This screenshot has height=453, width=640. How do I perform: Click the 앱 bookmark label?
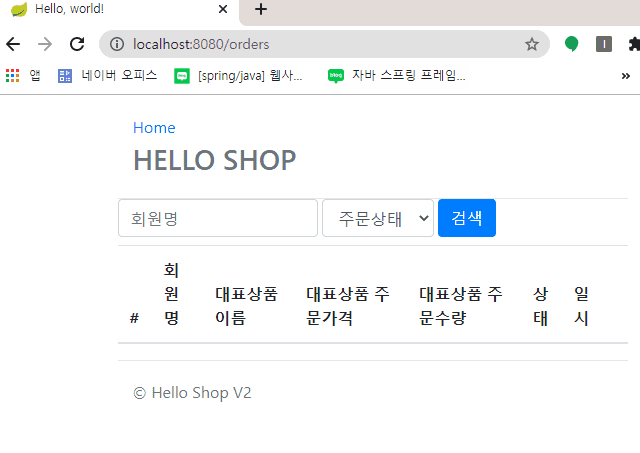(x=35, y=76)
